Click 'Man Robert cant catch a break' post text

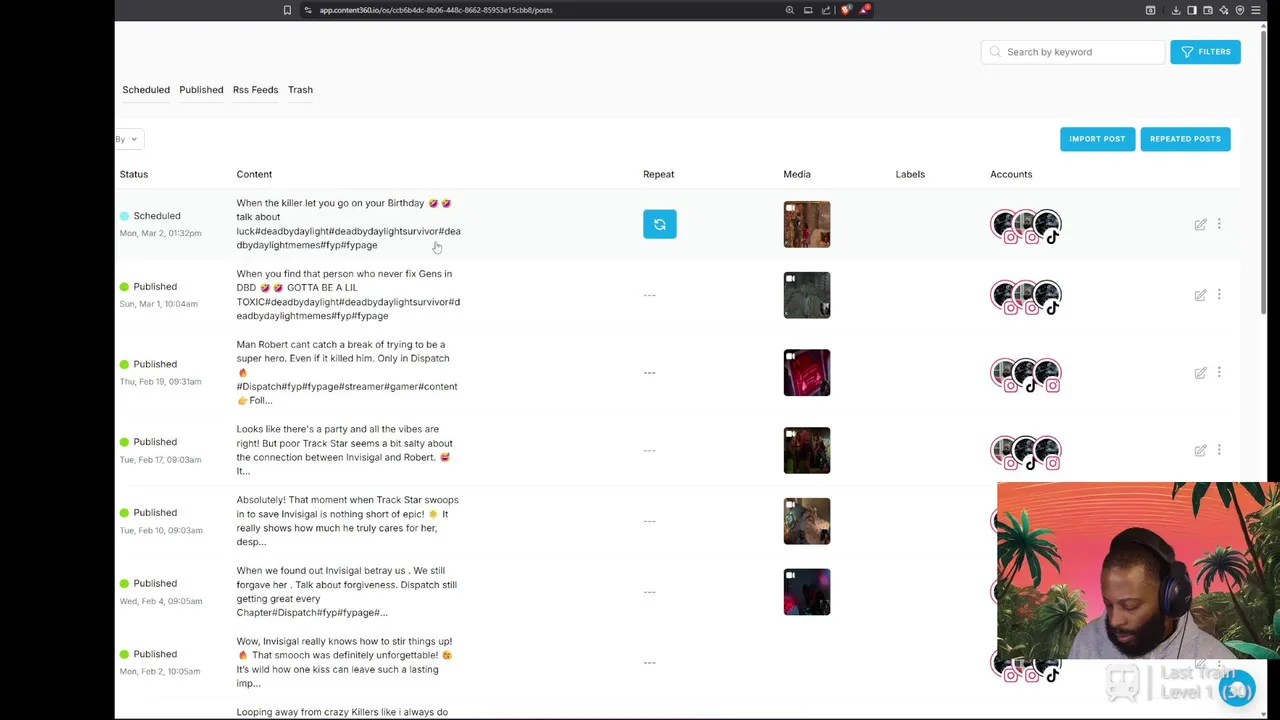point(347,372)
